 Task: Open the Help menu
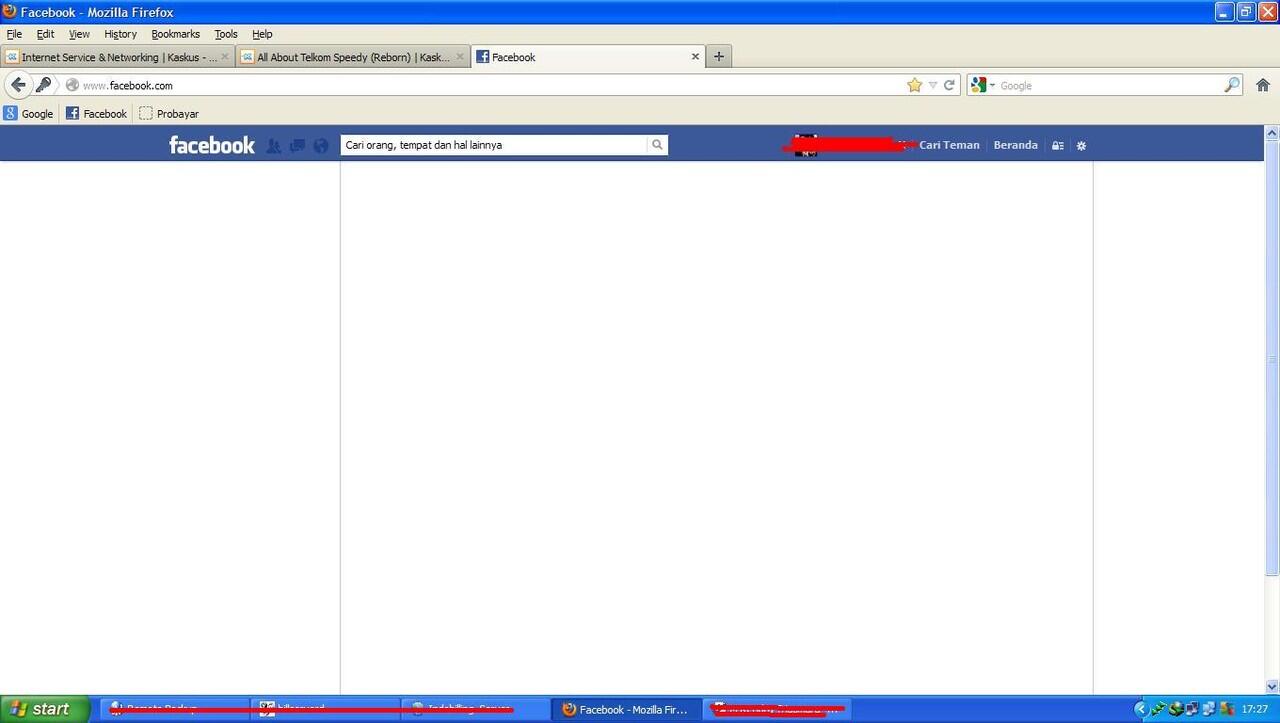point(262,34)
